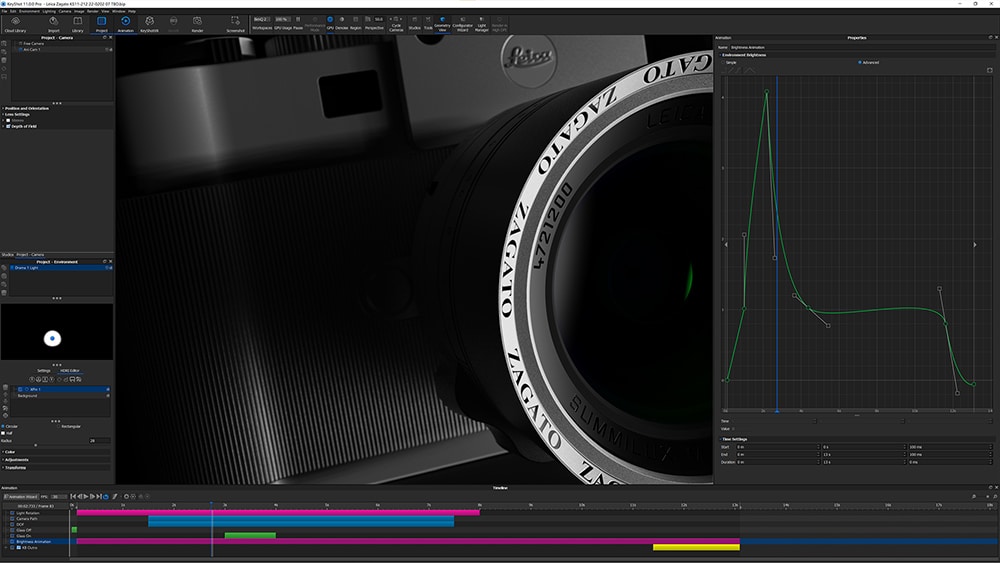
Task: Select the Advanced brightness mode radio
Action: pyautogui.click(x=860, y=62)
